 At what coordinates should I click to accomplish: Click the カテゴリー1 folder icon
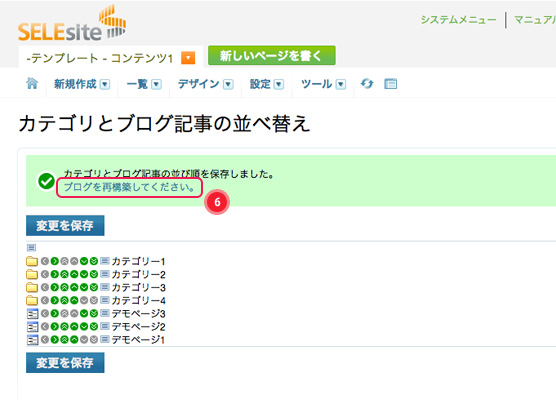(x=32, y=261)
